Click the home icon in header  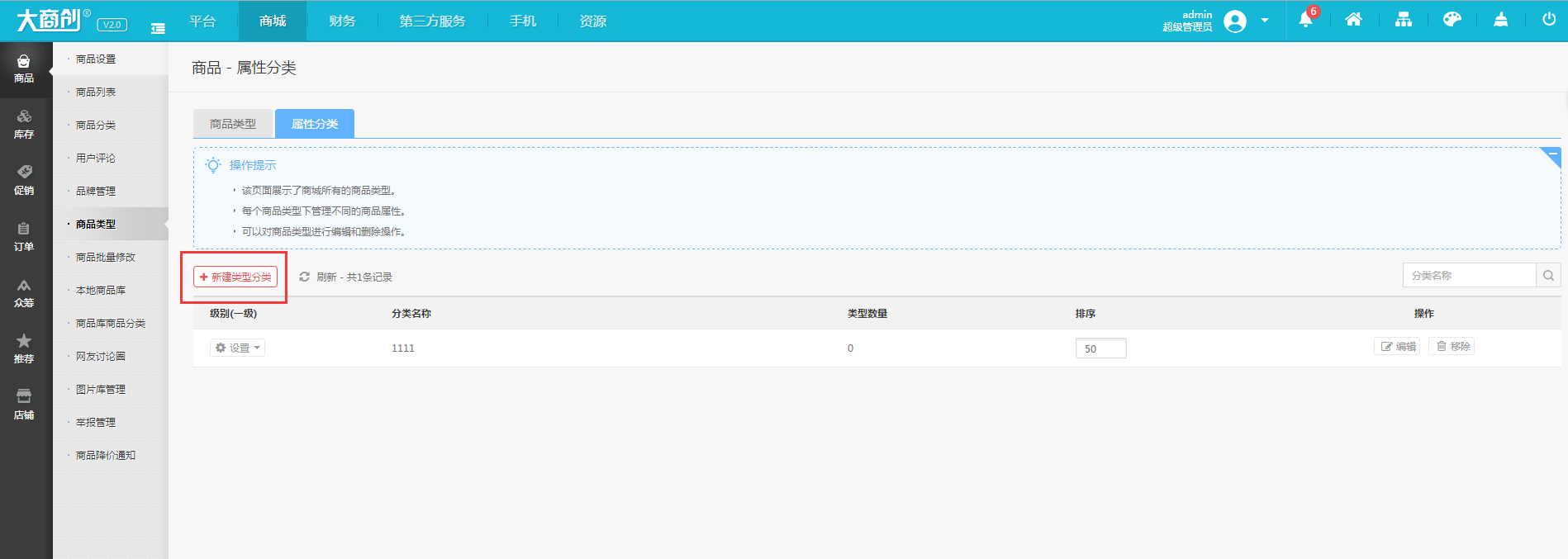coord(1353,20)
